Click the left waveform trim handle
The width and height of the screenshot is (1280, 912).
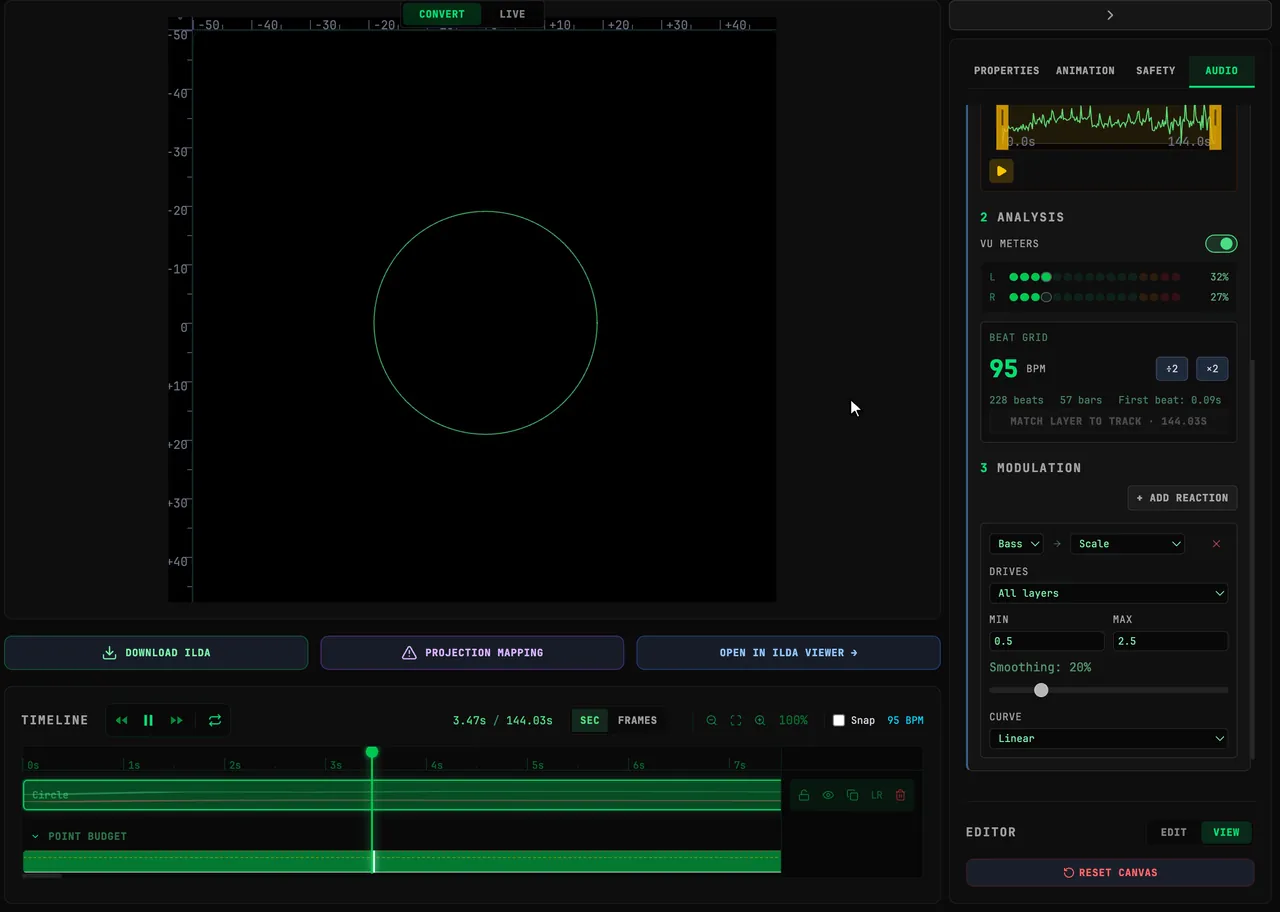(1002, 128)
